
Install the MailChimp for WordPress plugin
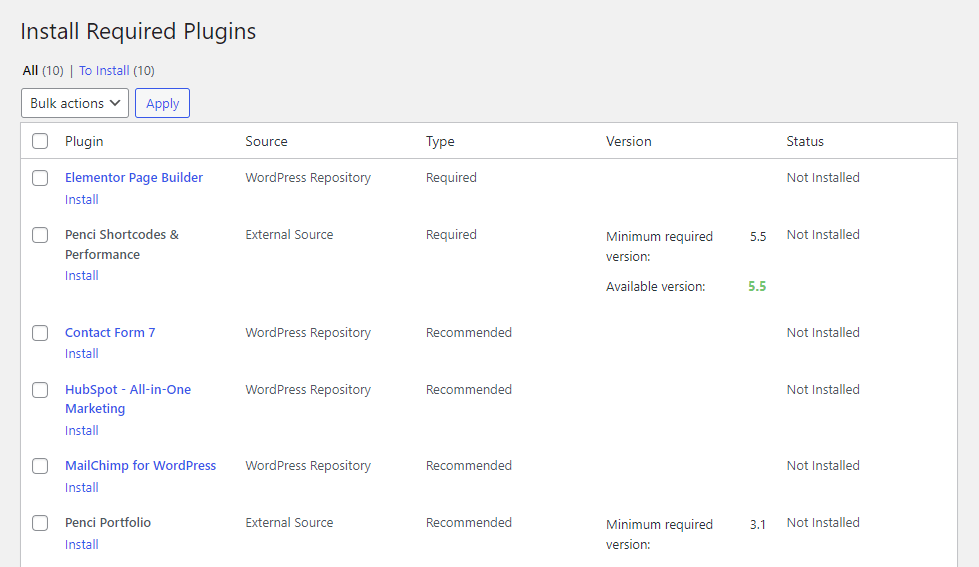pos(82,487)
